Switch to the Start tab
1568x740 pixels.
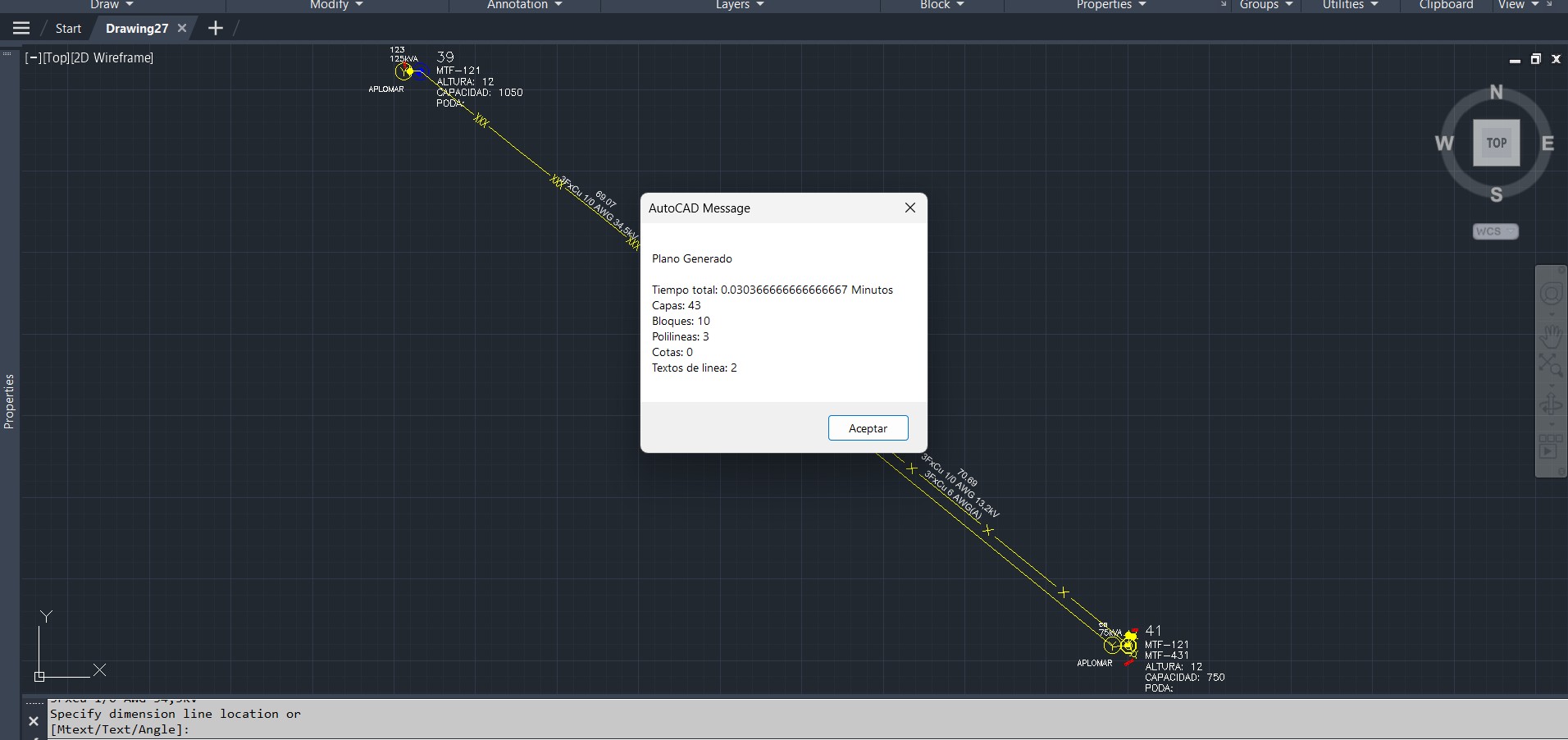tap(68, 28)
